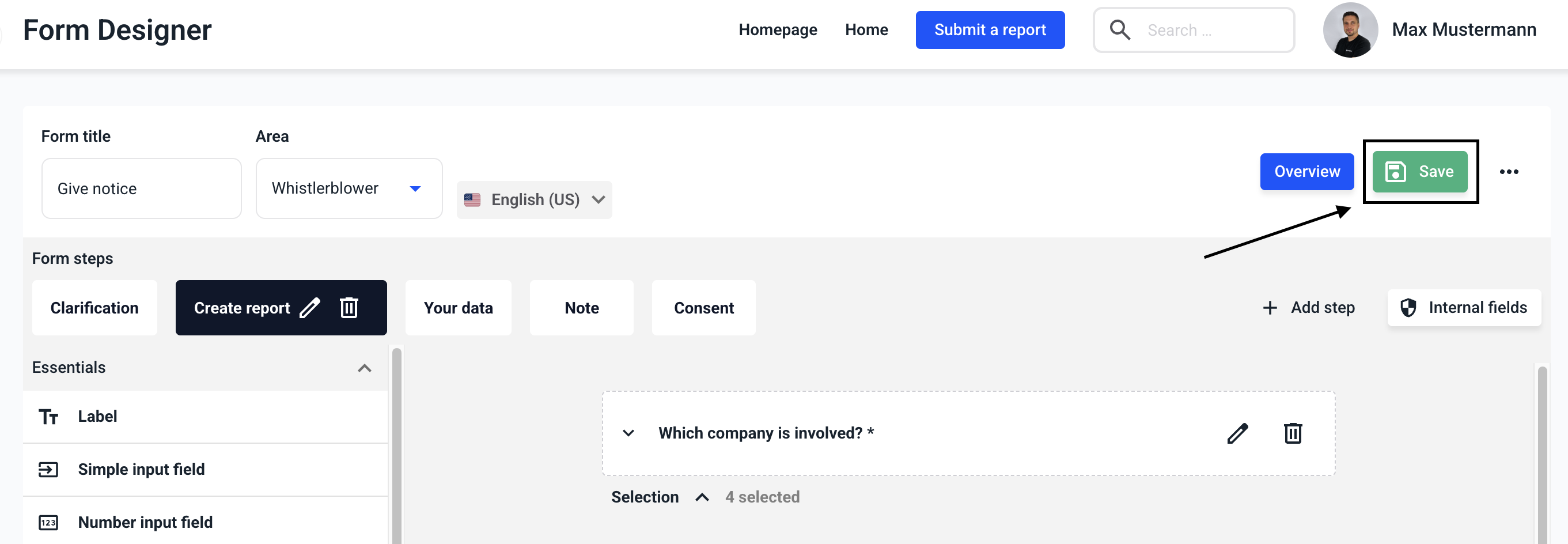Viewport: 1568px width, 544px height.
Task: Expand the 'Which company is involved?' question chevron
Action: coord(628,433)
